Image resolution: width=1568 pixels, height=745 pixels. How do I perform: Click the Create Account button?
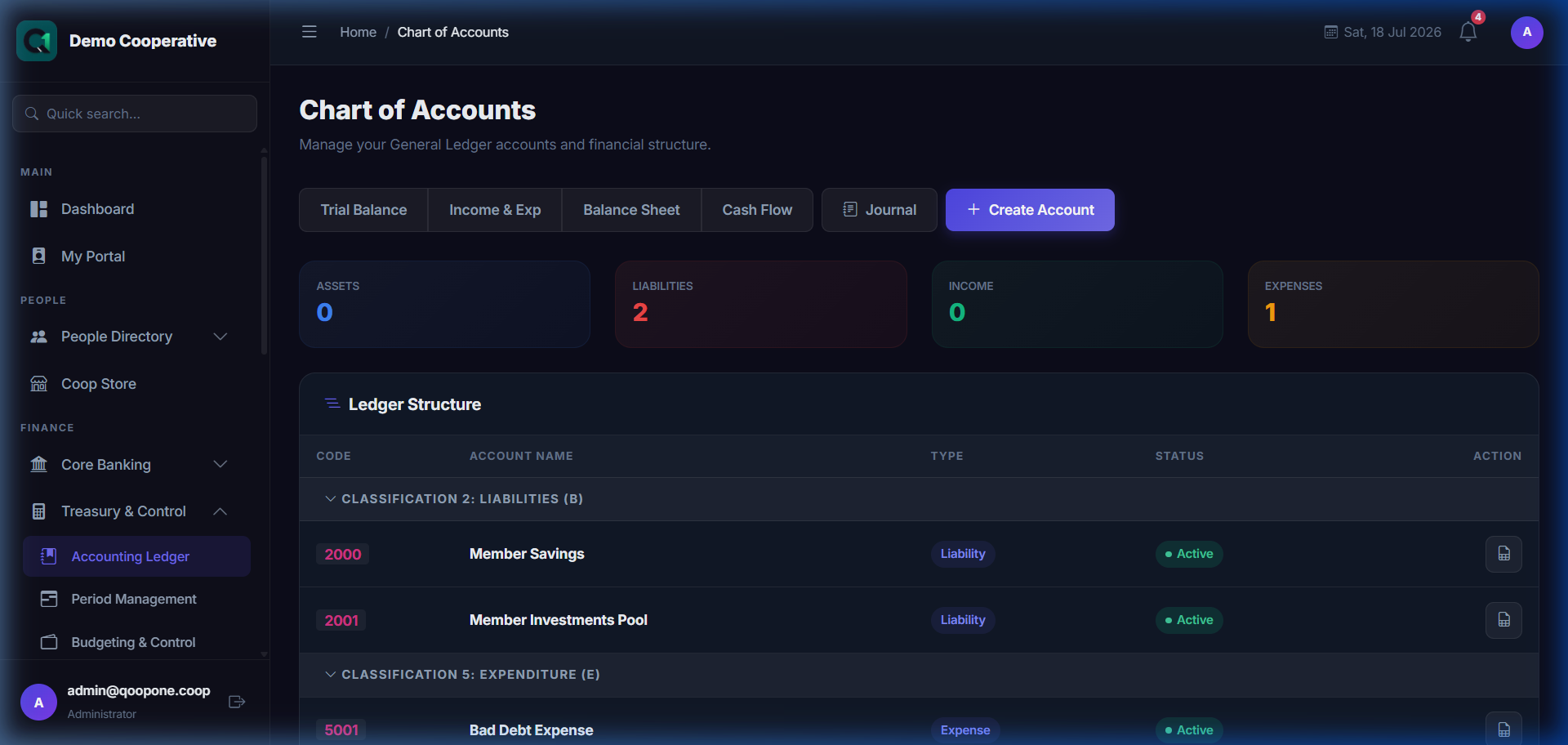pos(1030,210)
